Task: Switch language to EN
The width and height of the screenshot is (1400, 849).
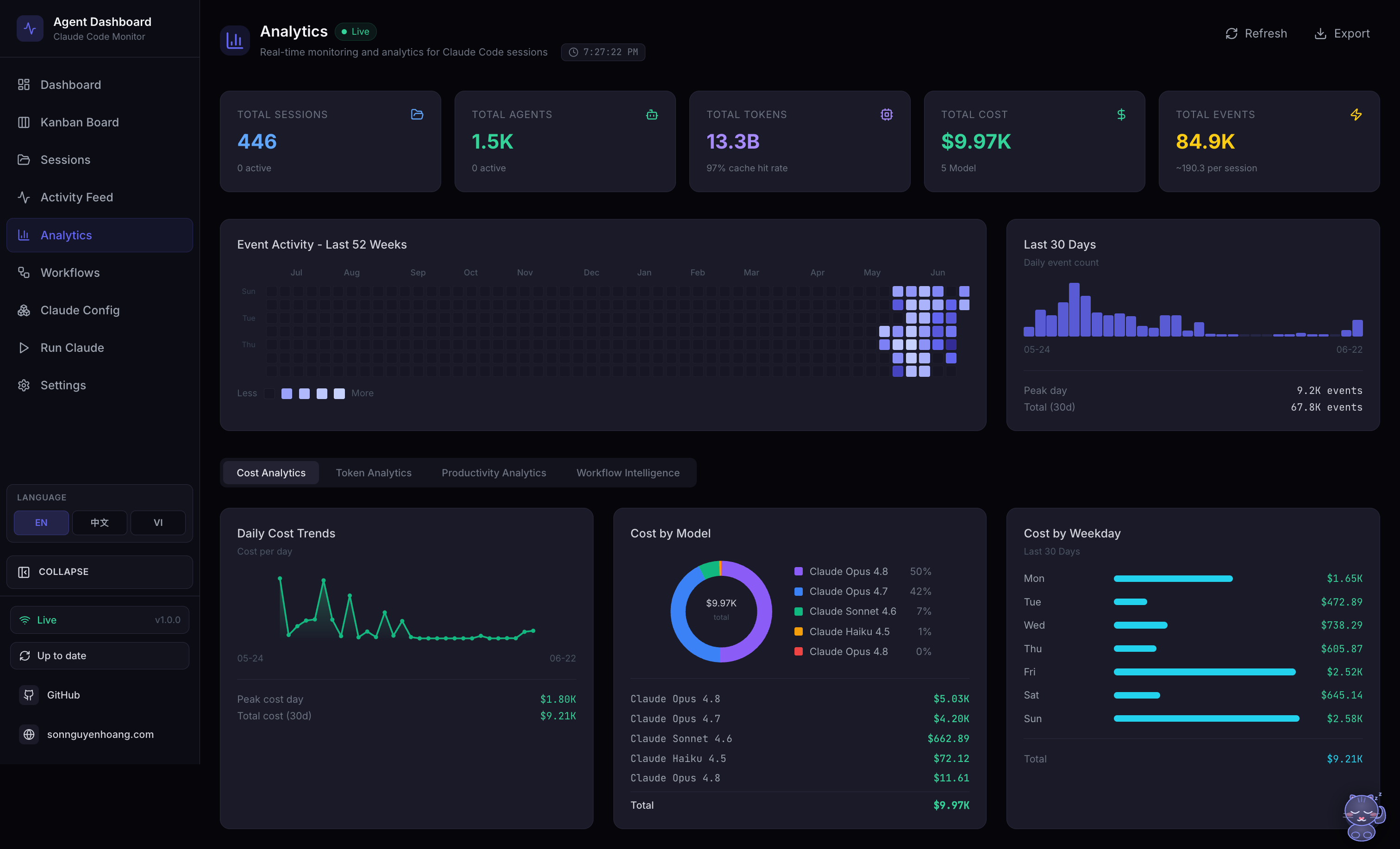Action: click(x=42, y=522)
